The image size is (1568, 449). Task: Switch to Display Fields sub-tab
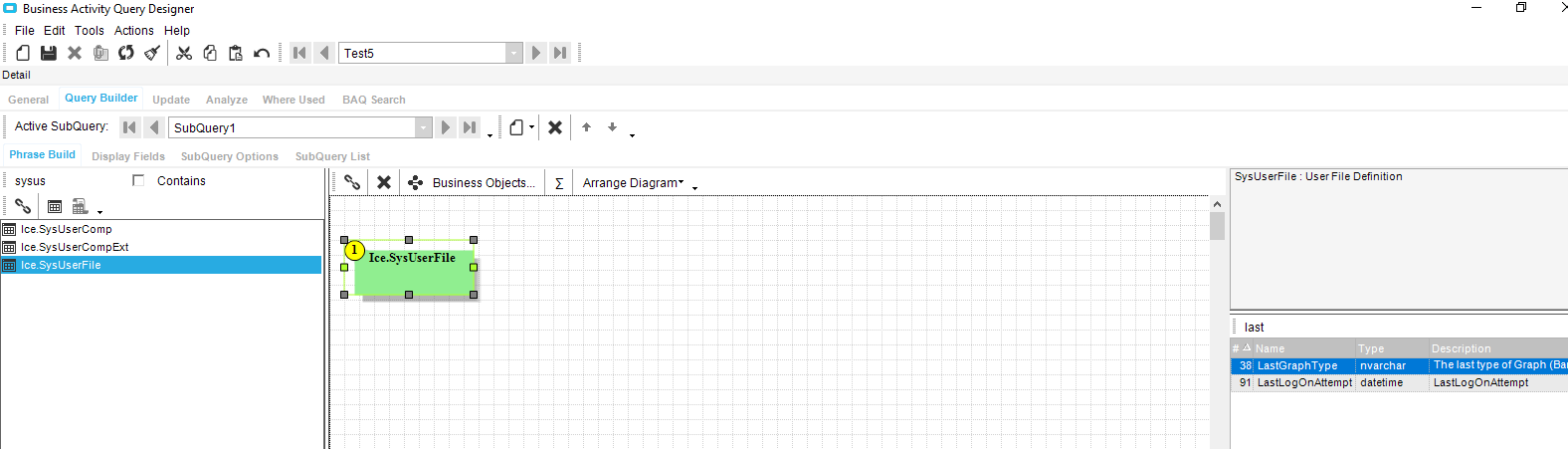(128, 156)
